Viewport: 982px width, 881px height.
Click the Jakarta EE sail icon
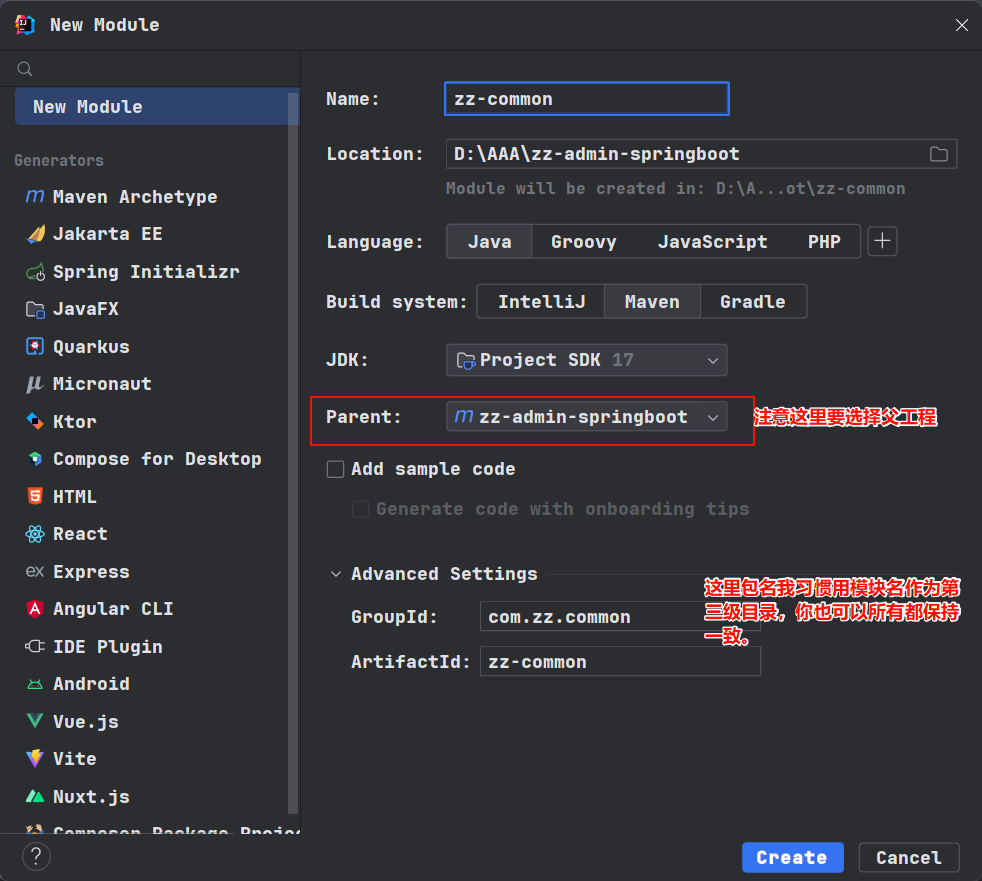pos(35,234)
